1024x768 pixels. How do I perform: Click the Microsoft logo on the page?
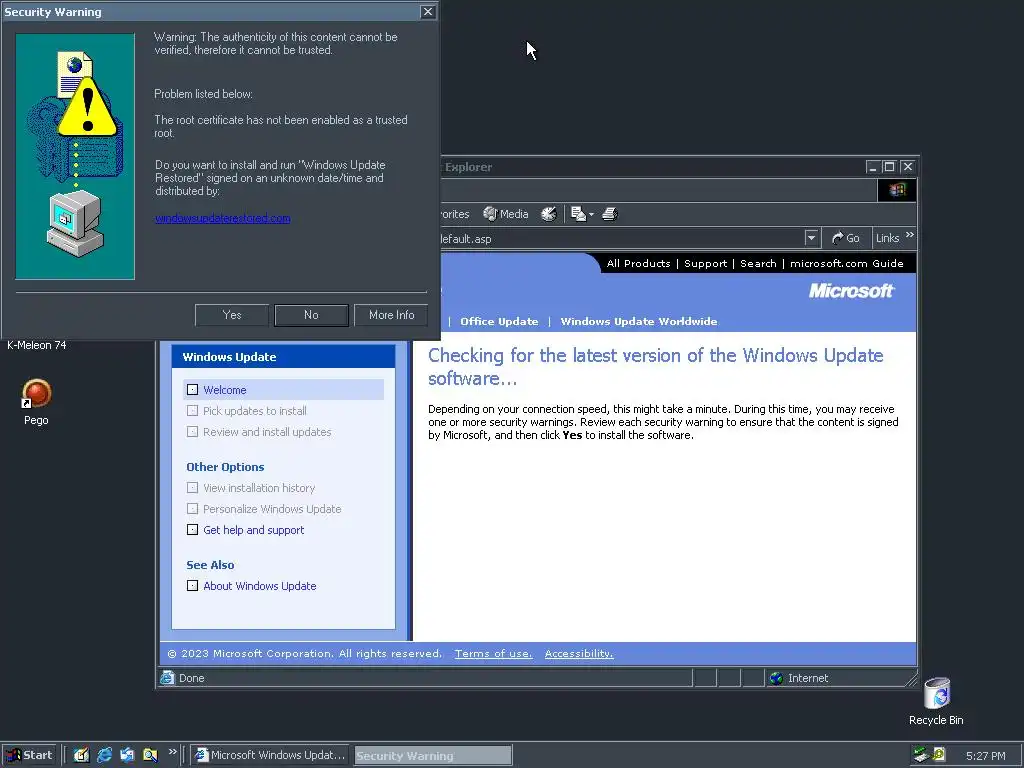(x=852, y=291)
